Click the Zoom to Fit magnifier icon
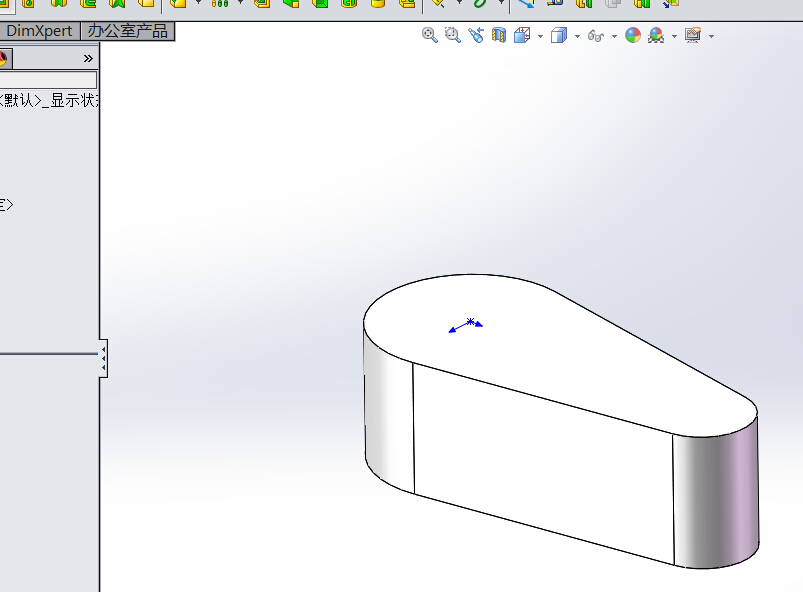 click(x=430, y=35)
